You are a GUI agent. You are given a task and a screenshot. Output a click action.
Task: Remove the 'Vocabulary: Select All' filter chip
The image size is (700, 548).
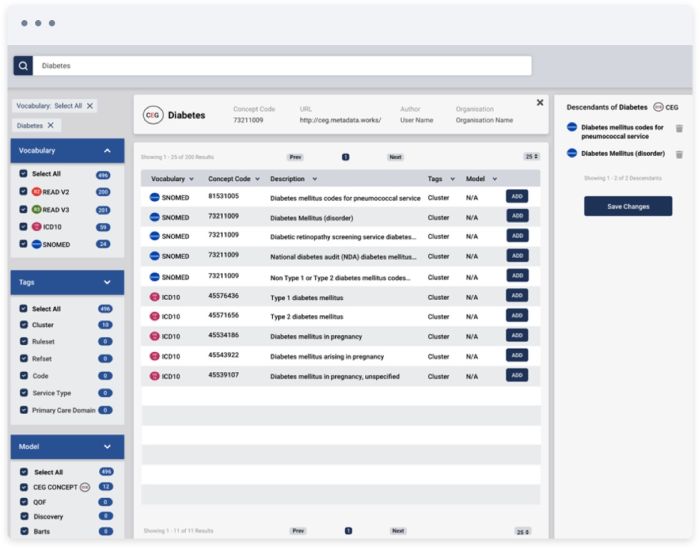tap(90, 106)
